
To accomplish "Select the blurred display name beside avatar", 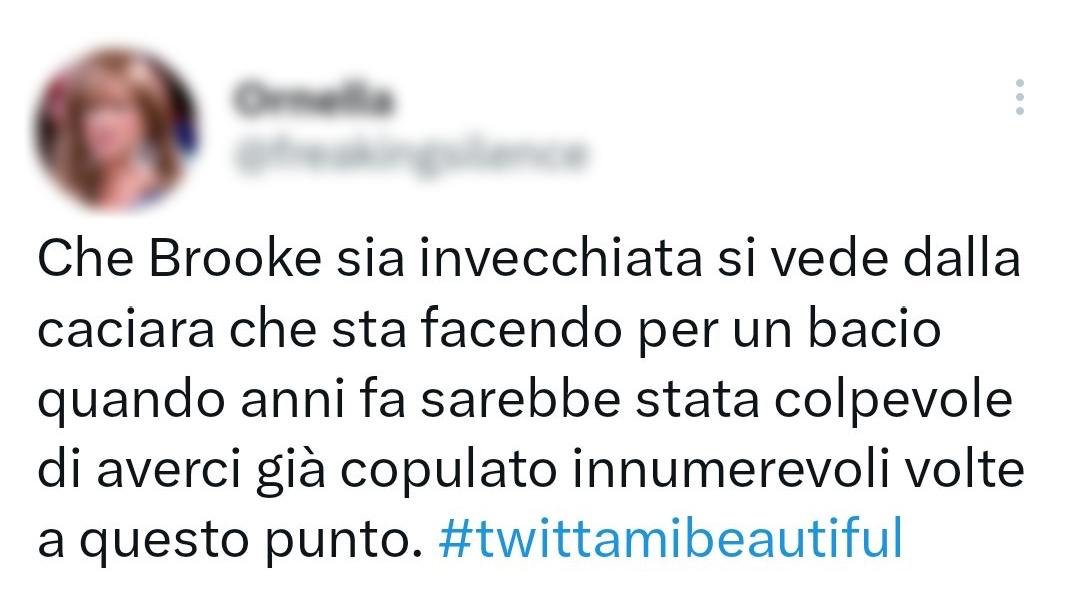I will point(313,98).
